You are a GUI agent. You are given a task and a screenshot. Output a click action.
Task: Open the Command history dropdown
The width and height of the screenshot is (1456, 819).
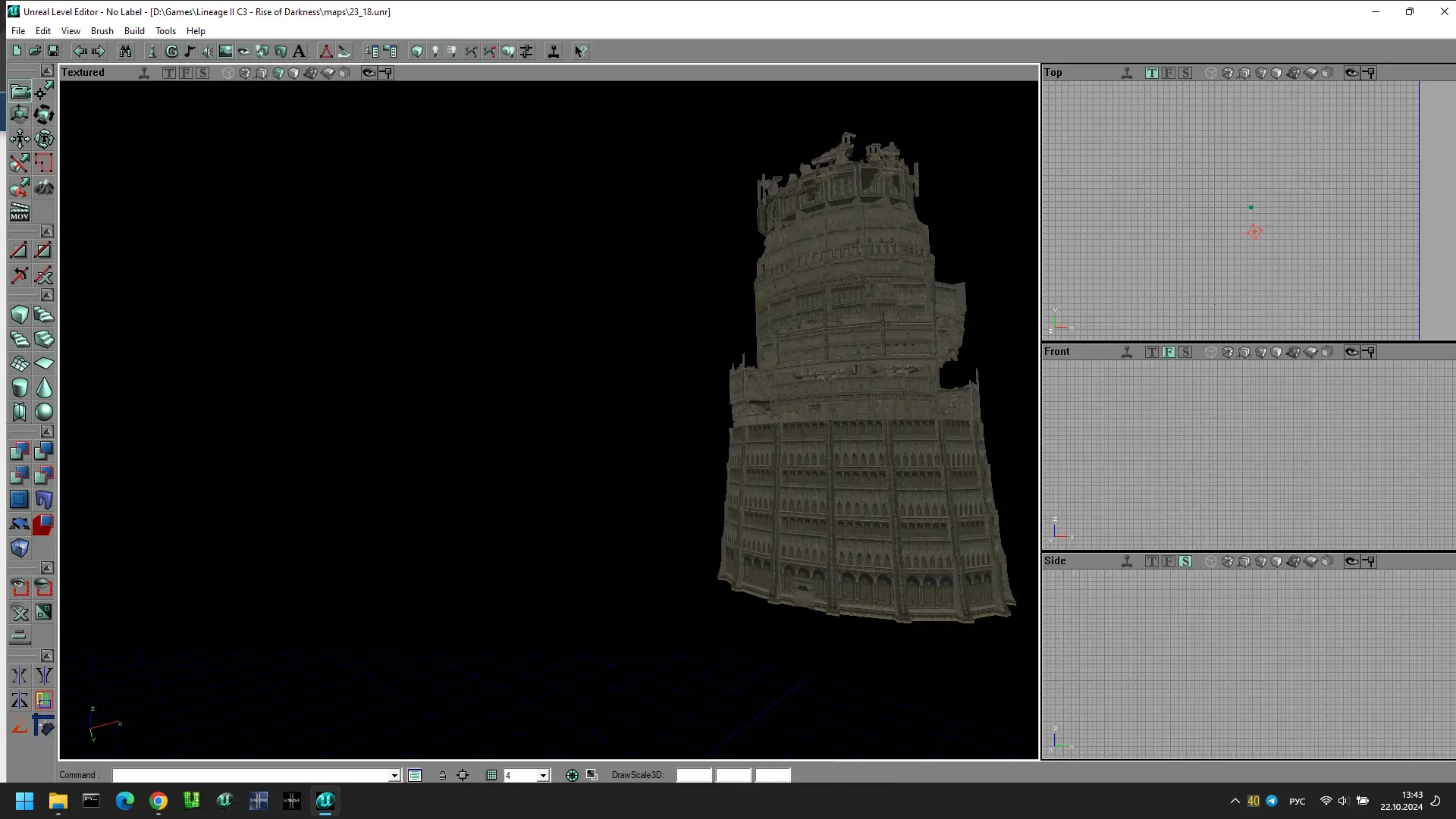pyautogui.click(x=394, y=776)
